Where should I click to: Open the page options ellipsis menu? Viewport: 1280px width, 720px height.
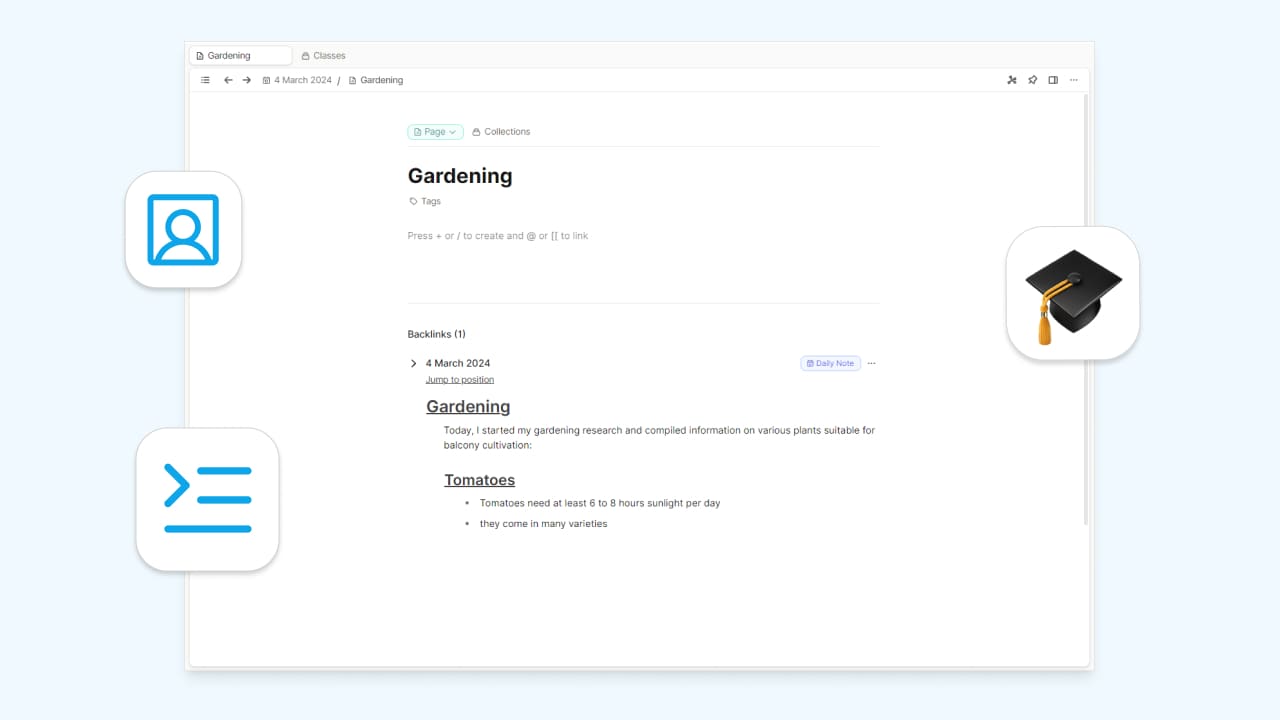click(x=1074, y=80)
